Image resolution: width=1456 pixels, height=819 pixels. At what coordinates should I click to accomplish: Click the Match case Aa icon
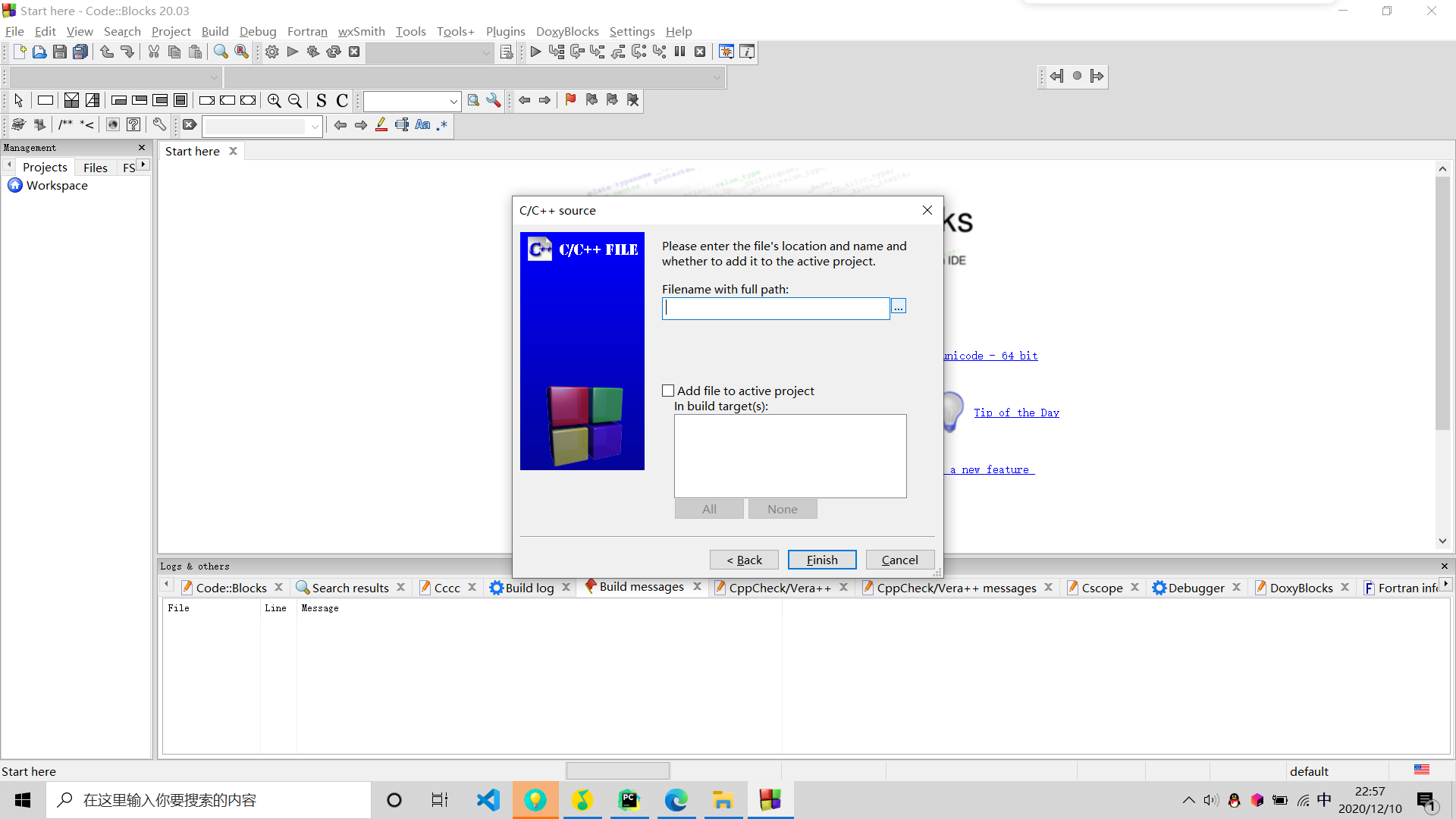[x=422, y=125]
